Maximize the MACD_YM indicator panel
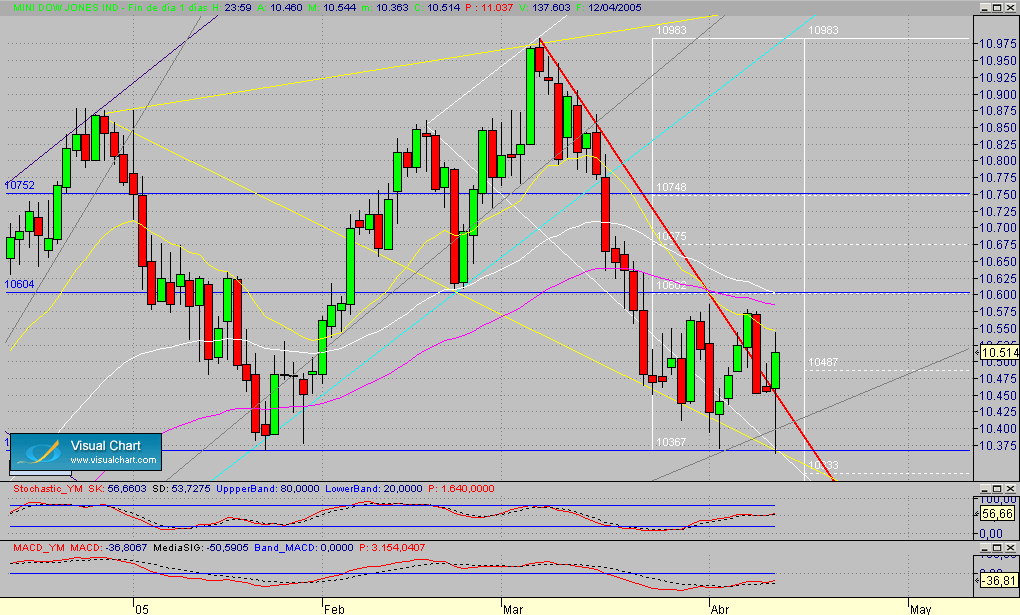1020x615 pixels. point(997,547)
